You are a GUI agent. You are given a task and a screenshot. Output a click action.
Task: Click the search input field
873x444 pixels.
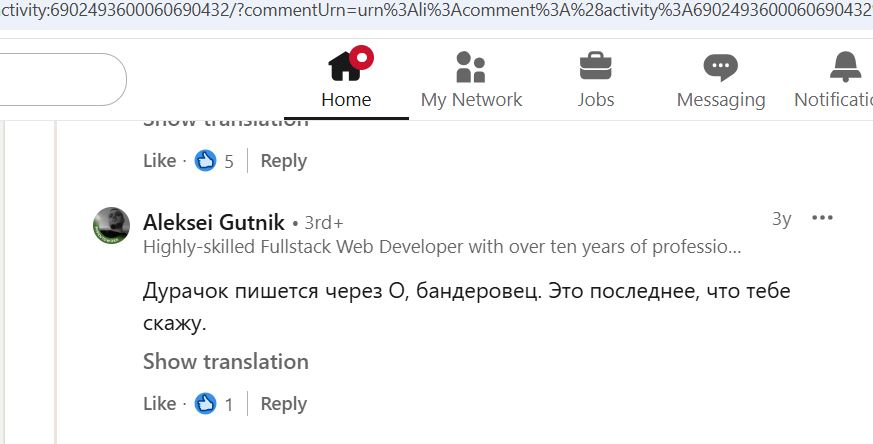[60, 79]
